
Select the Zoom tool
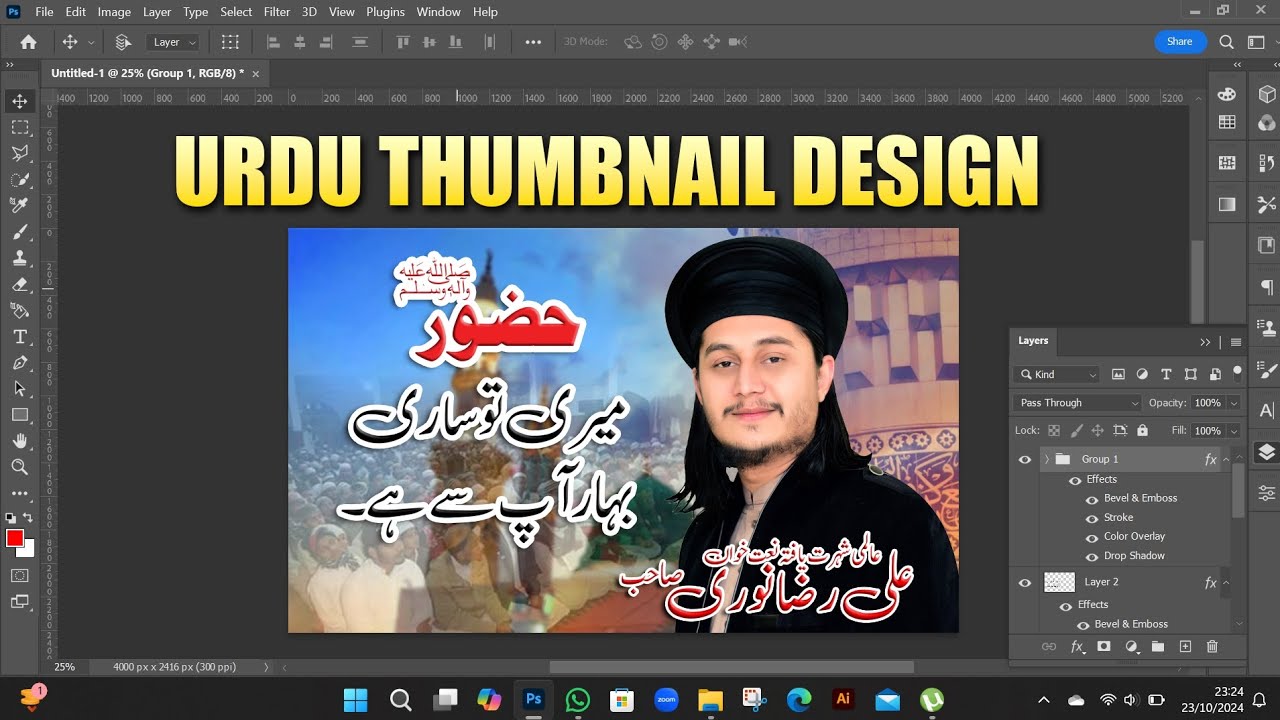click(19, 466)
